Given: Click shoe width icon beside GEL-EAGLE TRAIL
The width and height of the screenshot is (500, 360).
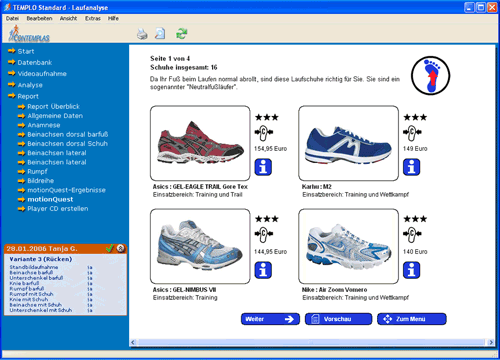Looking at the screenshot, I should point(264,132).
